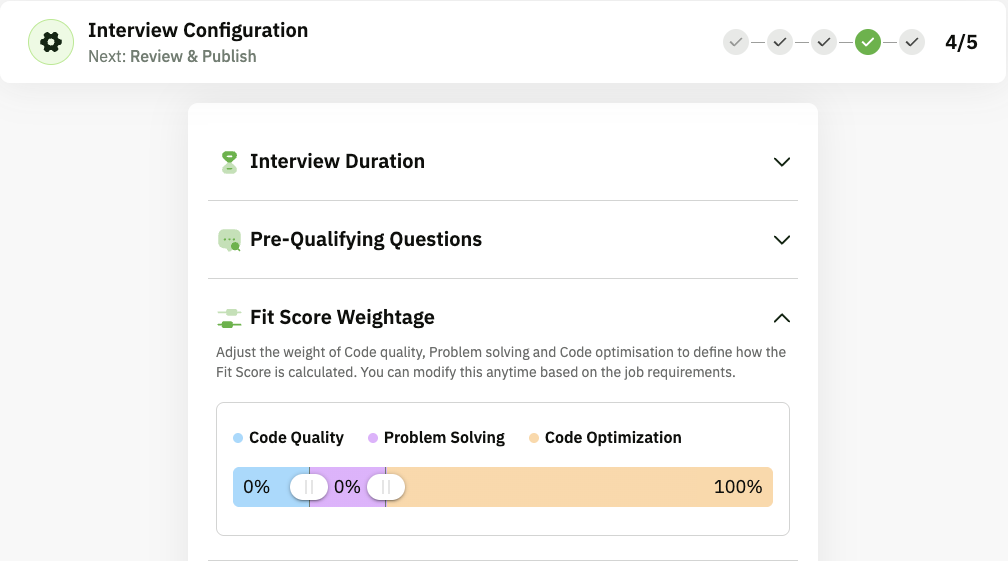This screenshot has height=561, width=1008.
Task: Click the Fit Score Weightage sliders icon
Action: [x=229, y=318]
